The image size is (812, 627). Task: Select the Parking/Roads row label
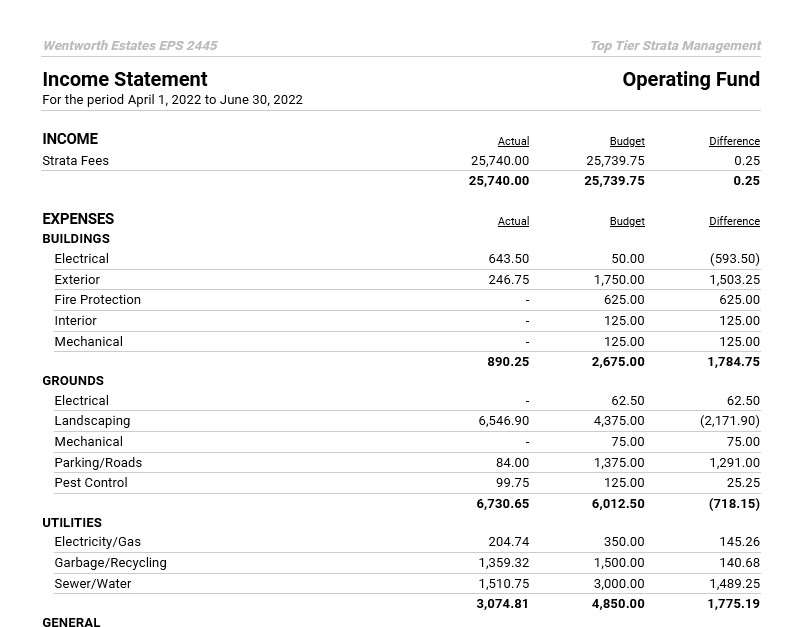tap(98, 463)
